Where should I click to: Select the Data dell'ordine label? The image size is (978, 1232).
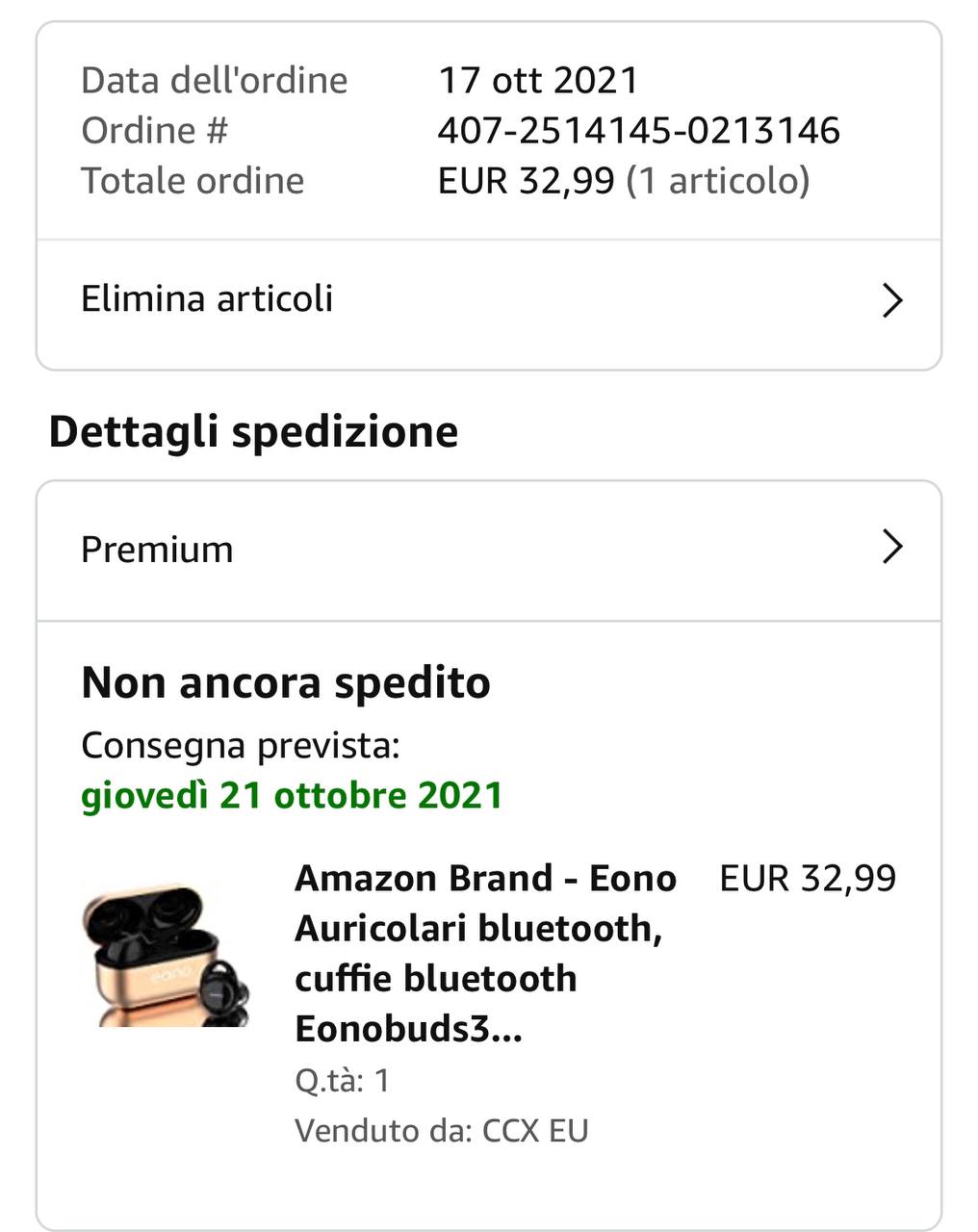[x=214, y=80]
